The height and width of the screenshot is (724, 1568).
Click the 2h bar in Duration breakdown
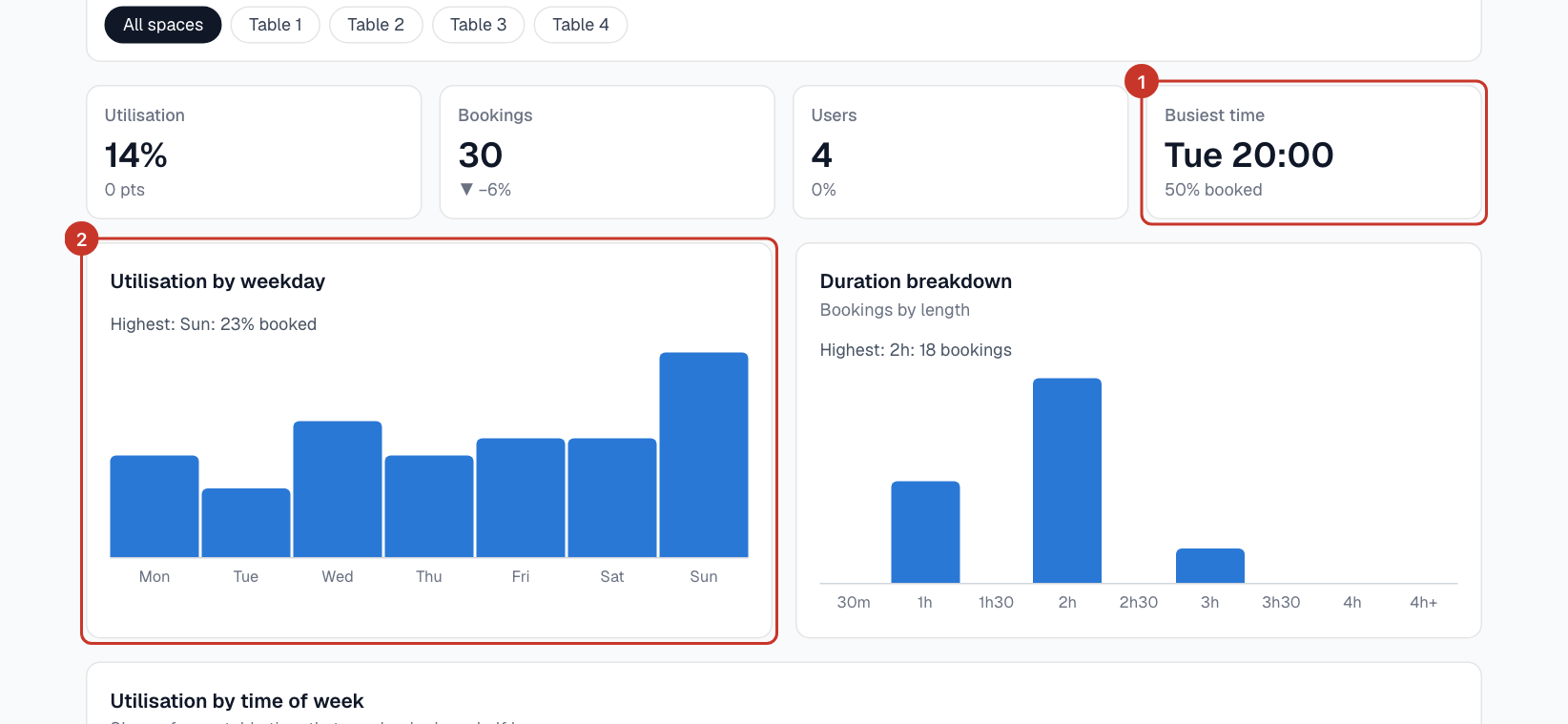click(x=1067, y=481)
